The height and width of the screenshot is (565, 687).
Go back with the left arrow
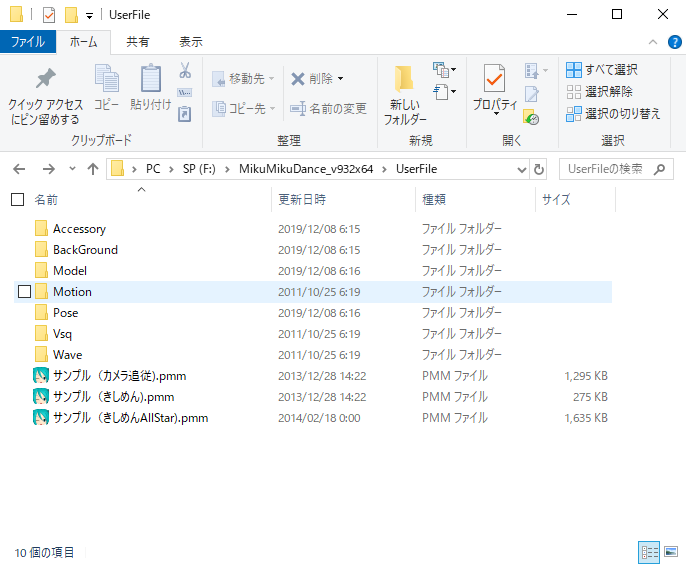click(x=19, y=169)
